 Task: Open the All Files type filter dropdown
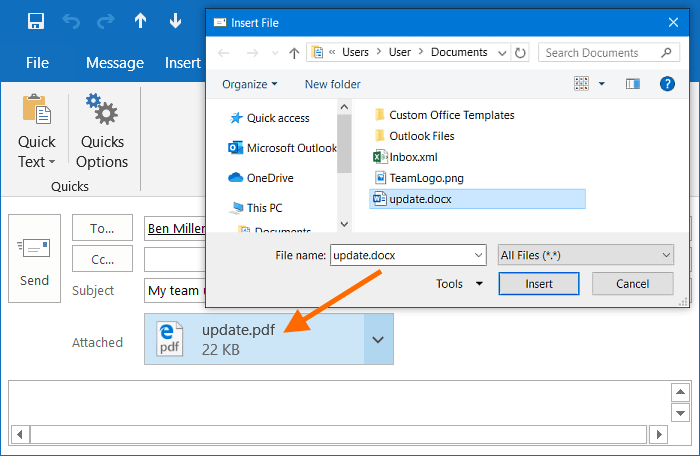point(585,255)
